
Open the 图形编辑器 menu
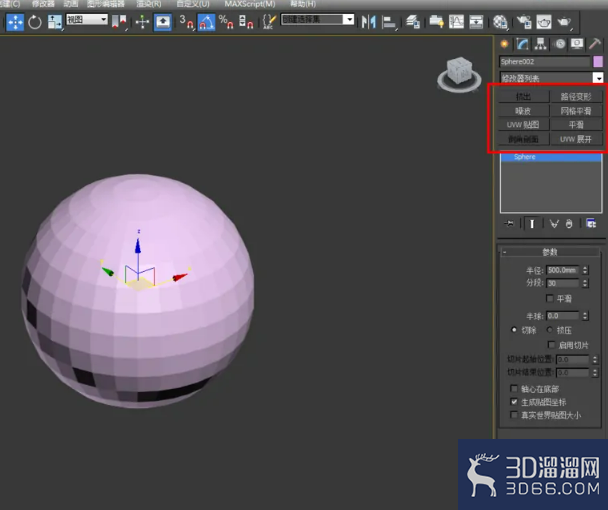tap(105, 4)
